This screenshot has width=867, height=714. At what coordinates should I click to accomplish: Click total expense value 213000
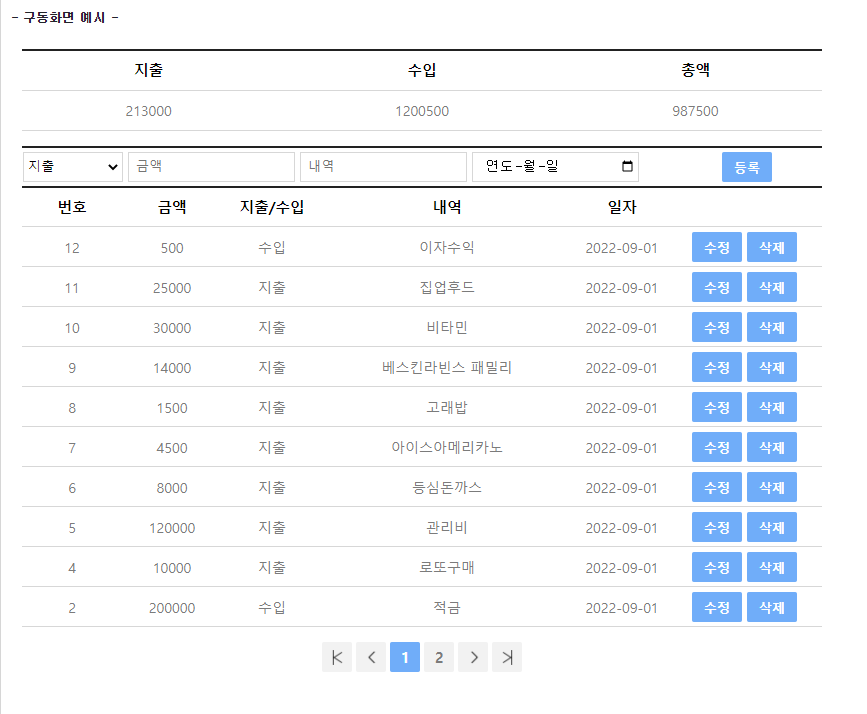pos(148,111)
